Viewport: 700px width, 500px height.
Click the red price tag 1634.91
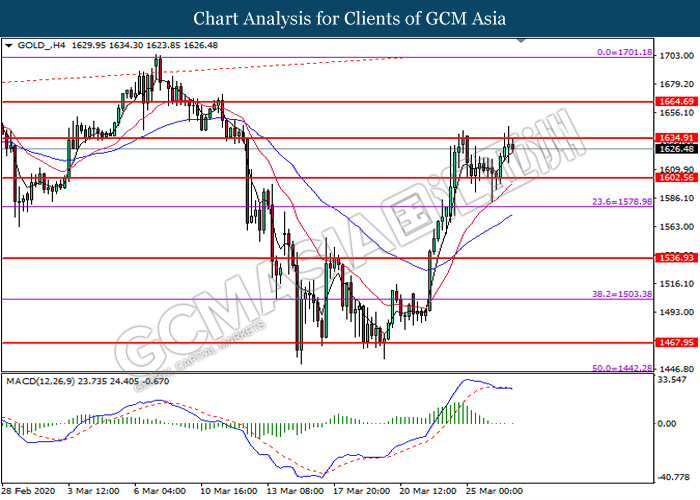point(676,138)
